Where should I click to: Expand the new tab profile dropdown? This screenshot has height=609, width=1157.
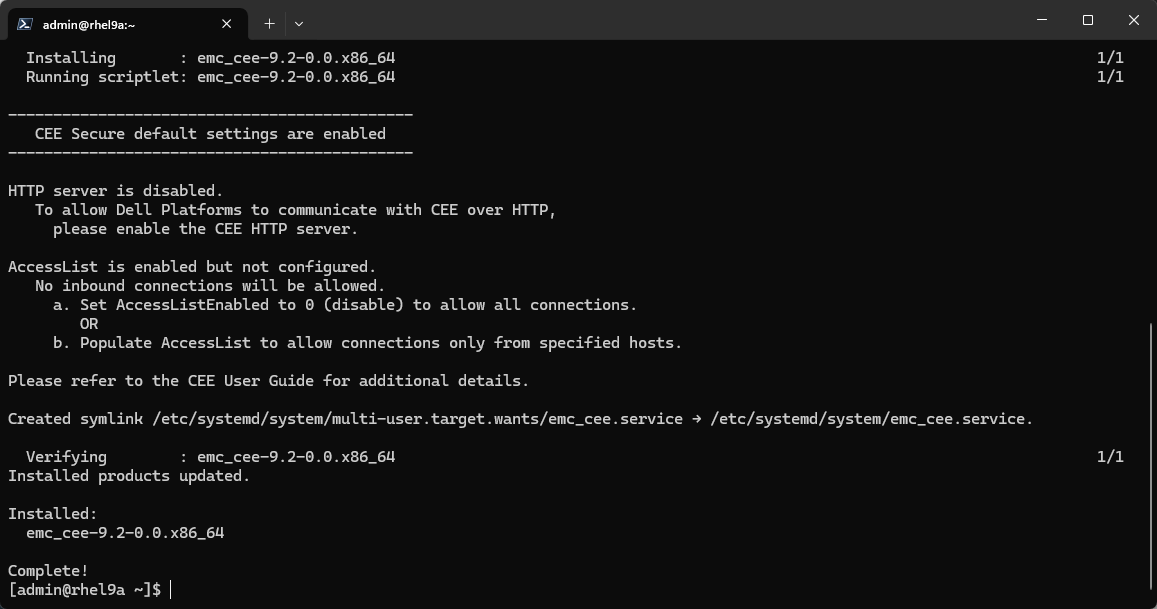[298, 23]
